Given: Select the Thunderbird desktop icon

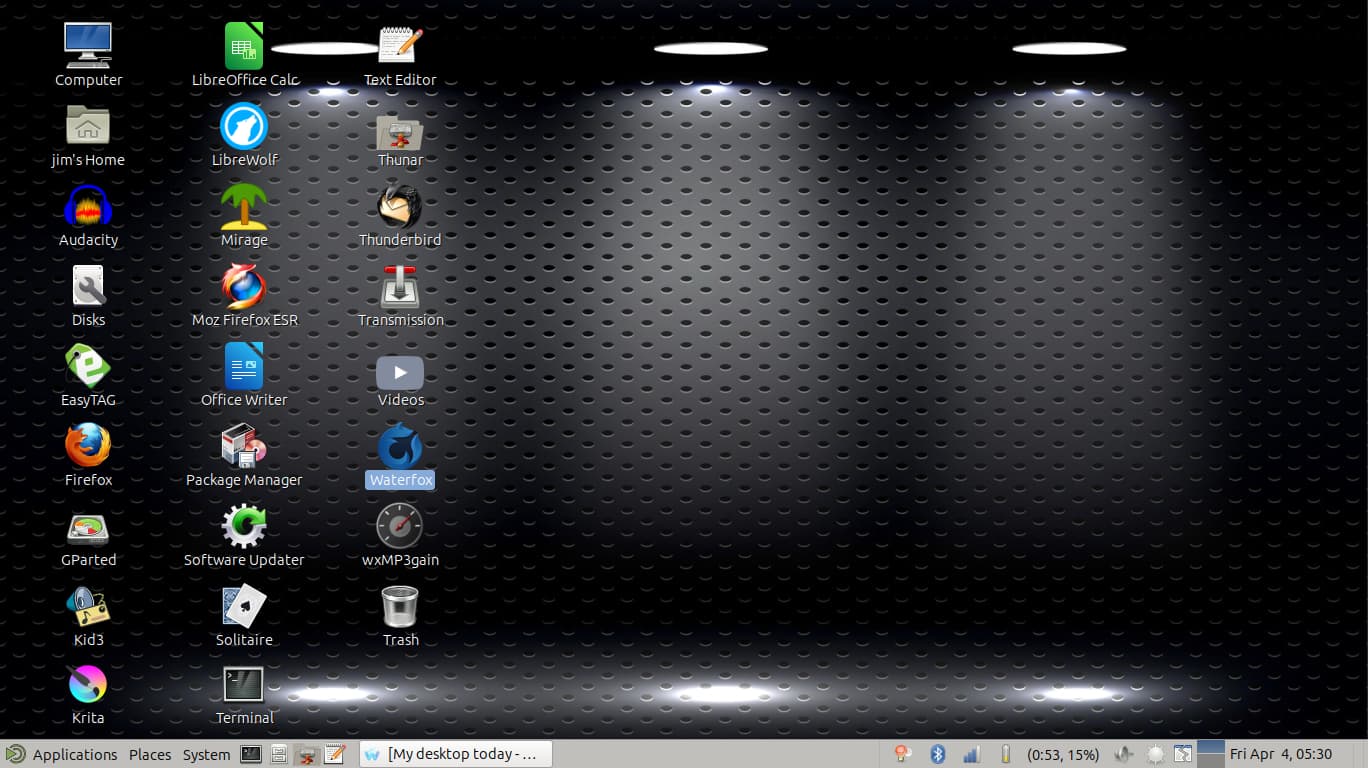Looking at the screenshot, I should [x=400, y=206].
